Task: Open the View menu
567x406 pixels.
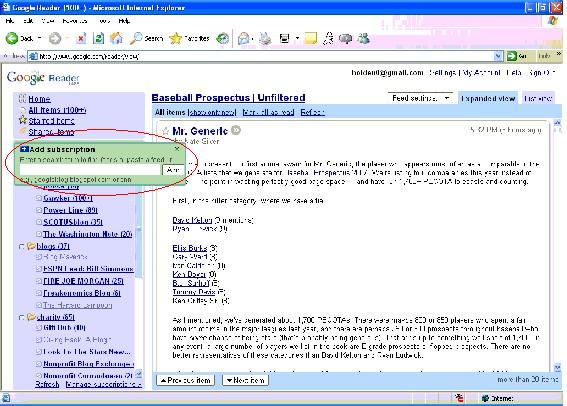Action: [47, 21]
